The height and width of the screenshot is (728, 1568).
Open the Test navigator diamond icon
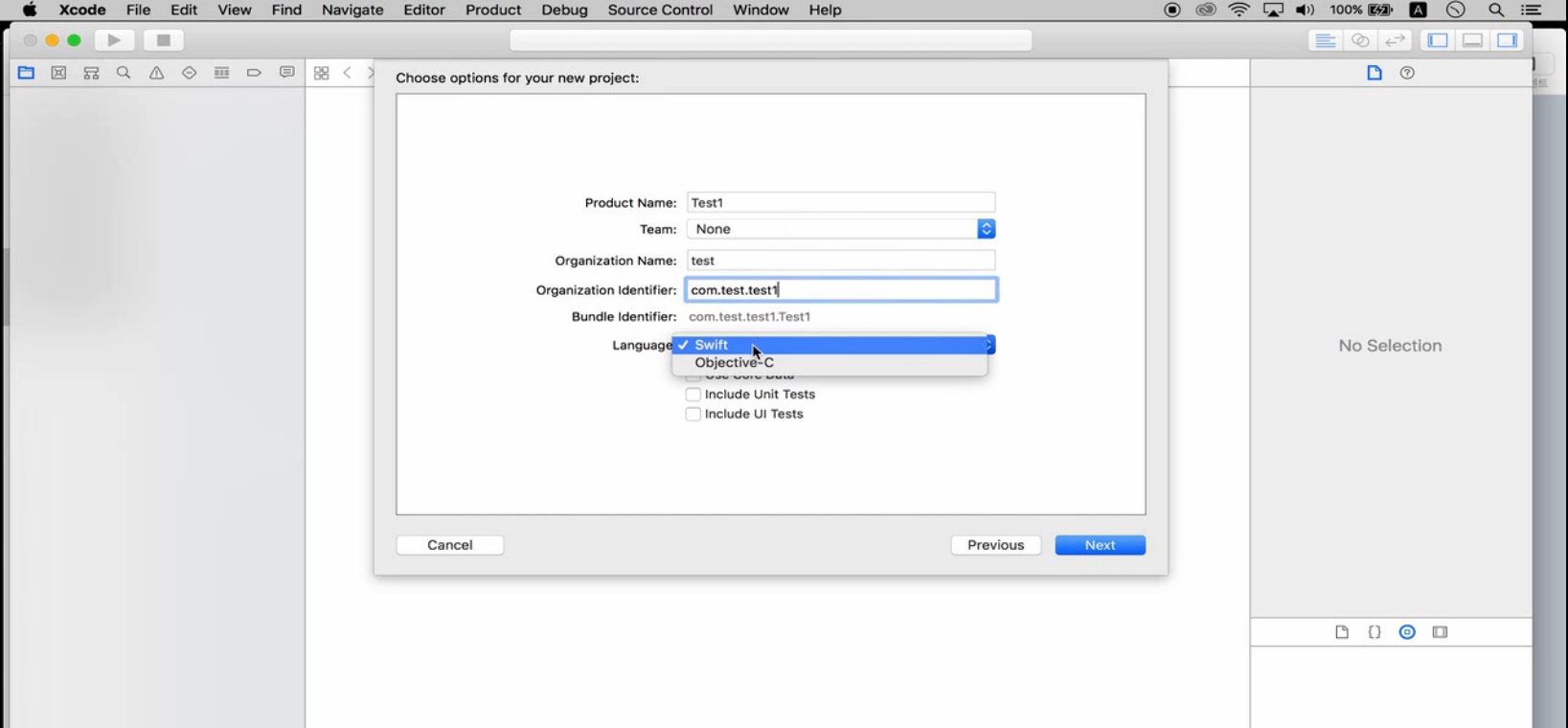click(x=189, y=73)
